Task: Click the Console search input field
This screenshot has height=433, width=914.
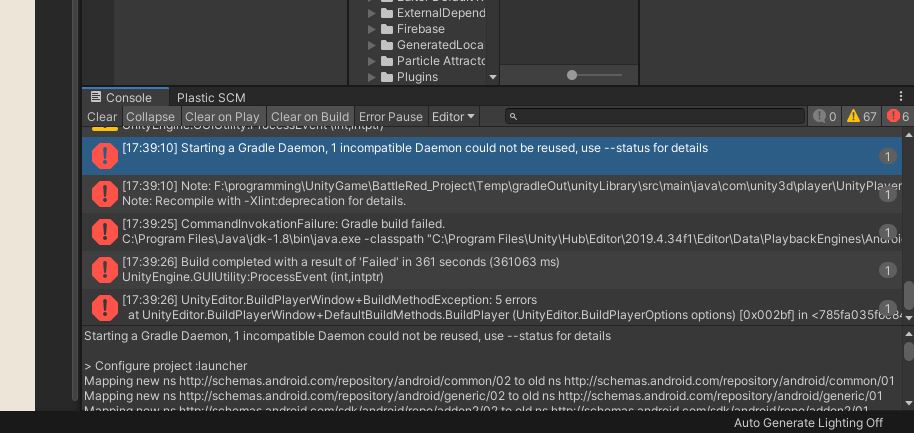Action: [655, 117]
